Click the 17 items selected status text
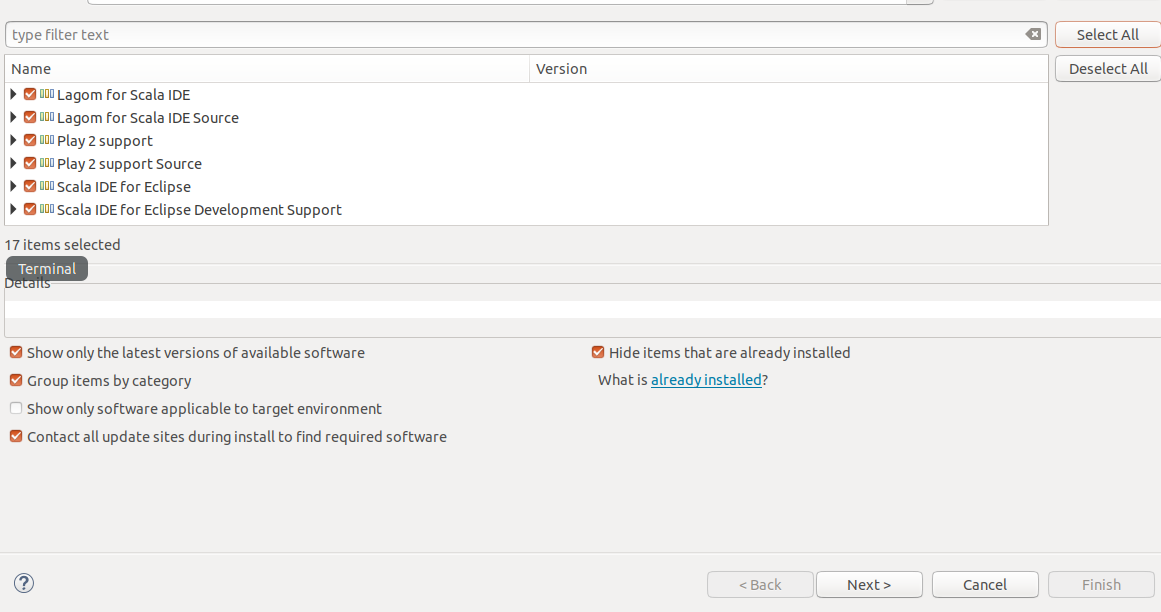 click(62, 245)
